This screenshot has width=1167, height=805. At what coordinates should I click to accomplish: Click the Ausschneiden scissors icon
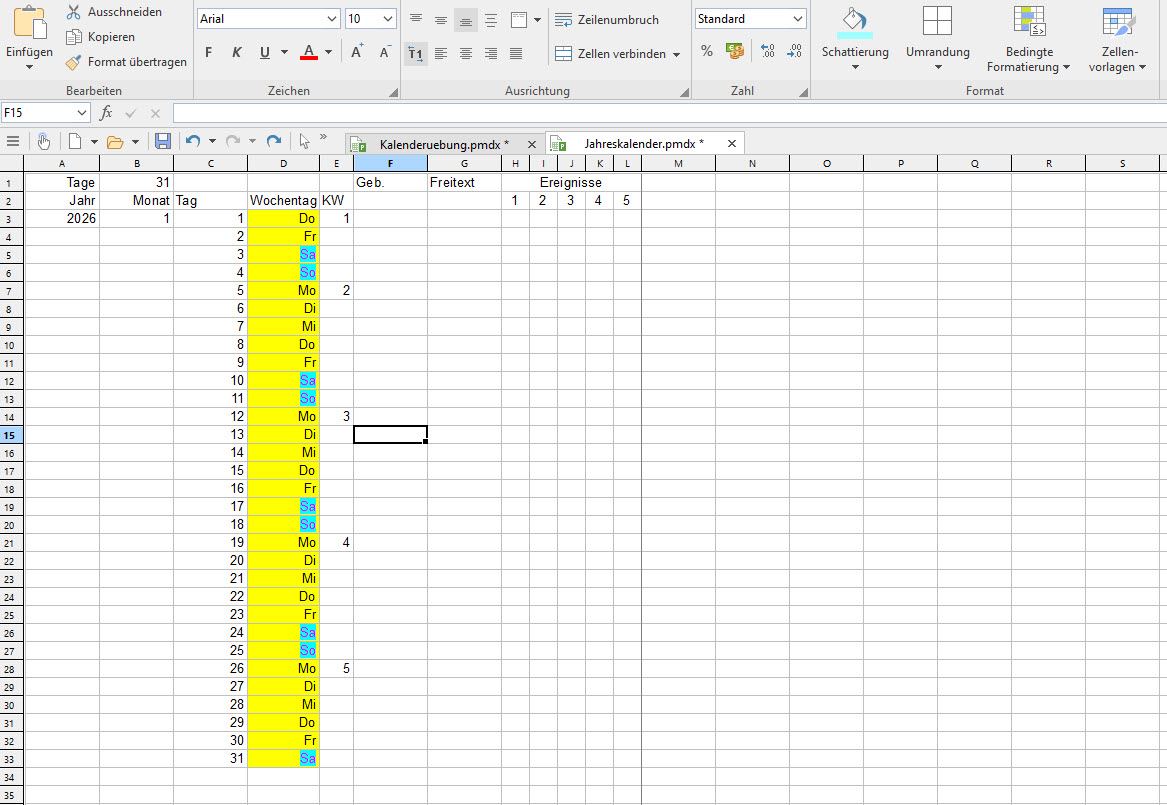(73, 12)
